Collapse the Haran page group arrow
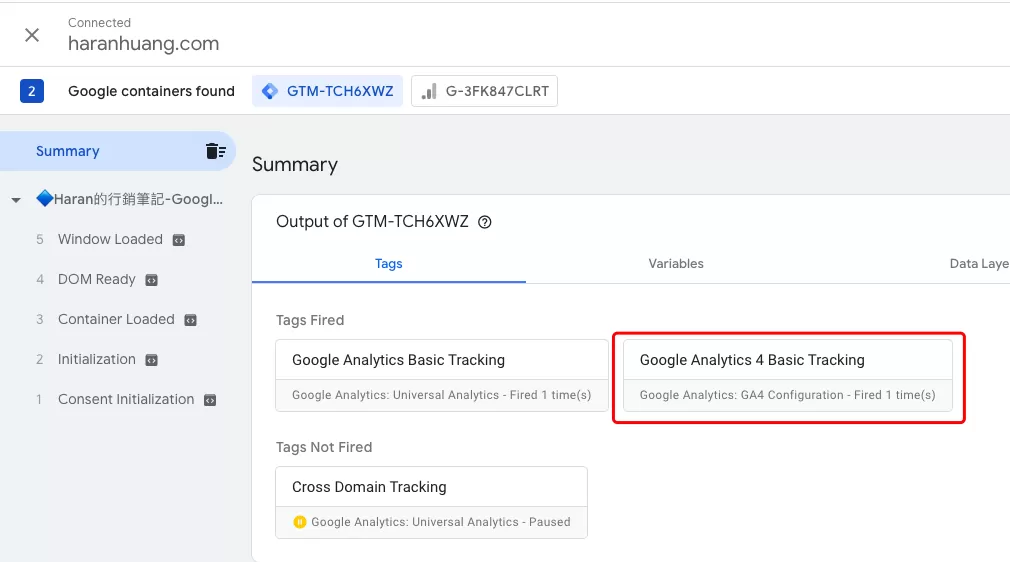Image resolution: width=1010 pixels, height=562 pixels. tap(16, 200)
